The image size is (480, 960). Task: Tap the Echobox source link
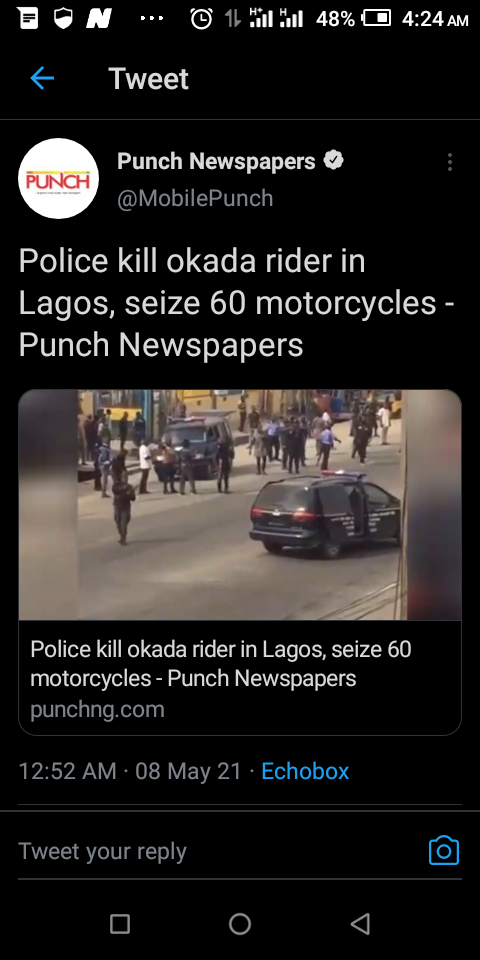[305, 771]
